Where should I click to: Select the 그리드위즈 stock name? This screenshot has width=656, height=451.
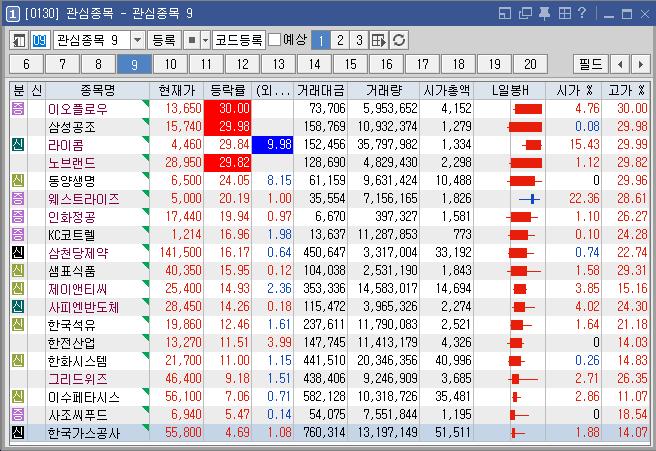(77, 379)
